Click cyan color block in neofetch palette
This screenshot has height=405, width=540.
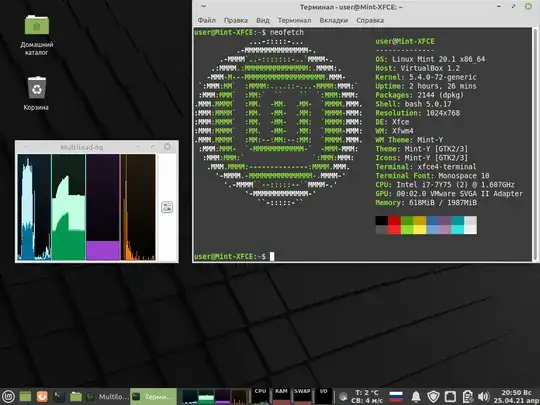(x=458, y=225)
